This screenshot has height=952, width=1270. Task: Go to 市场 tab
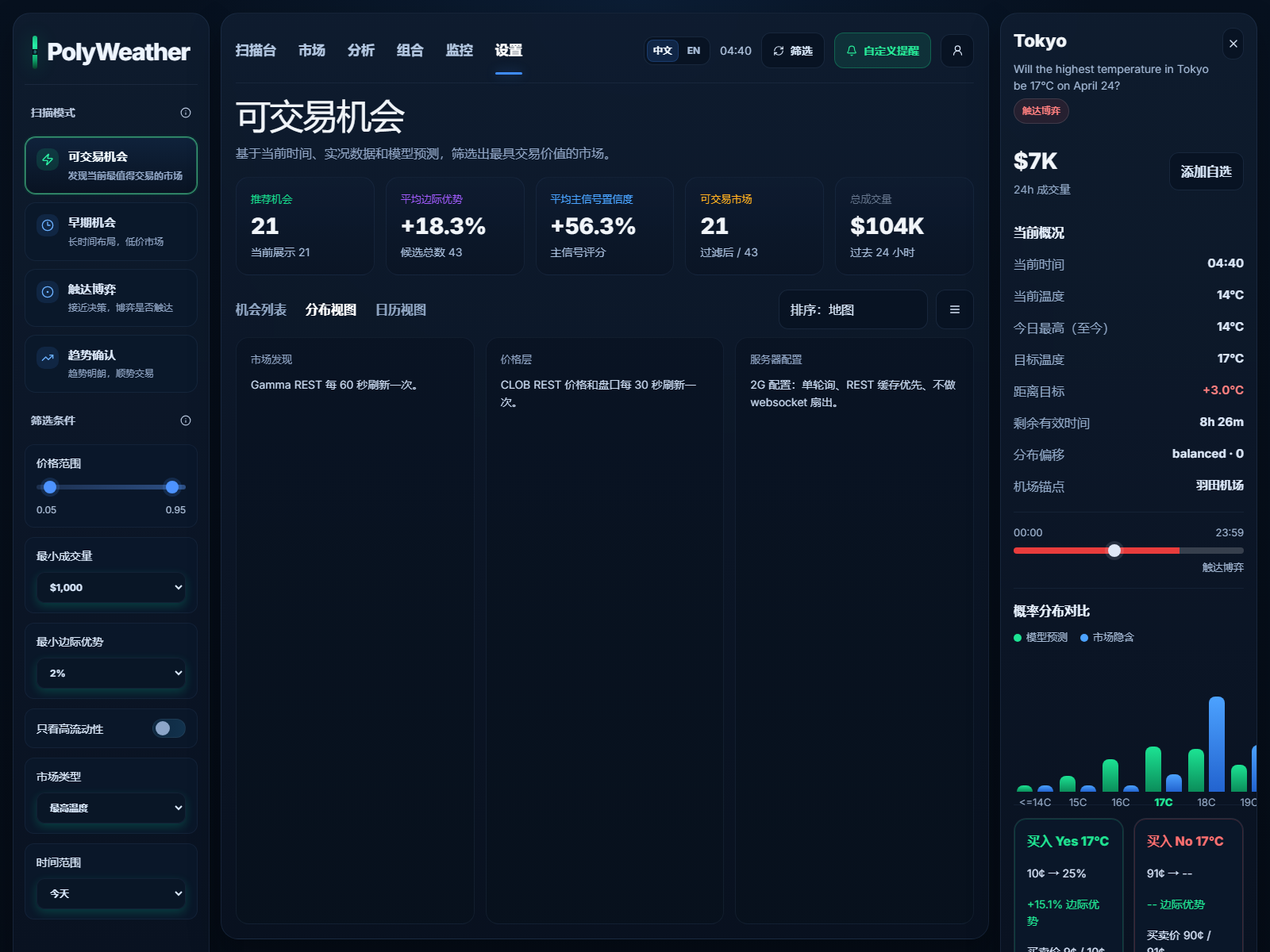point(312,51)
